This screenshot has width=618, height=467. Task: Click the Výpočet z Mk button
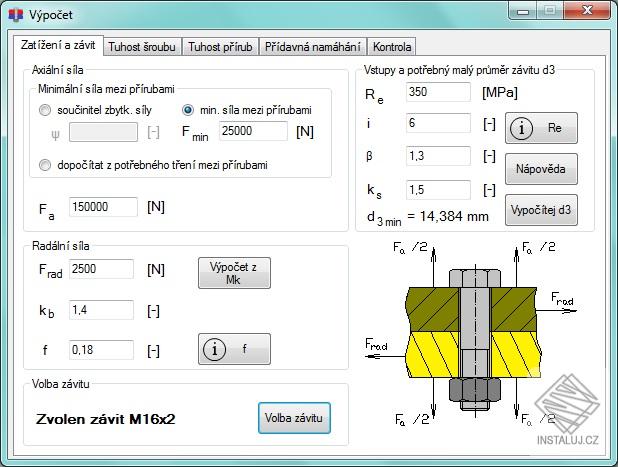[x=234, y=273]
